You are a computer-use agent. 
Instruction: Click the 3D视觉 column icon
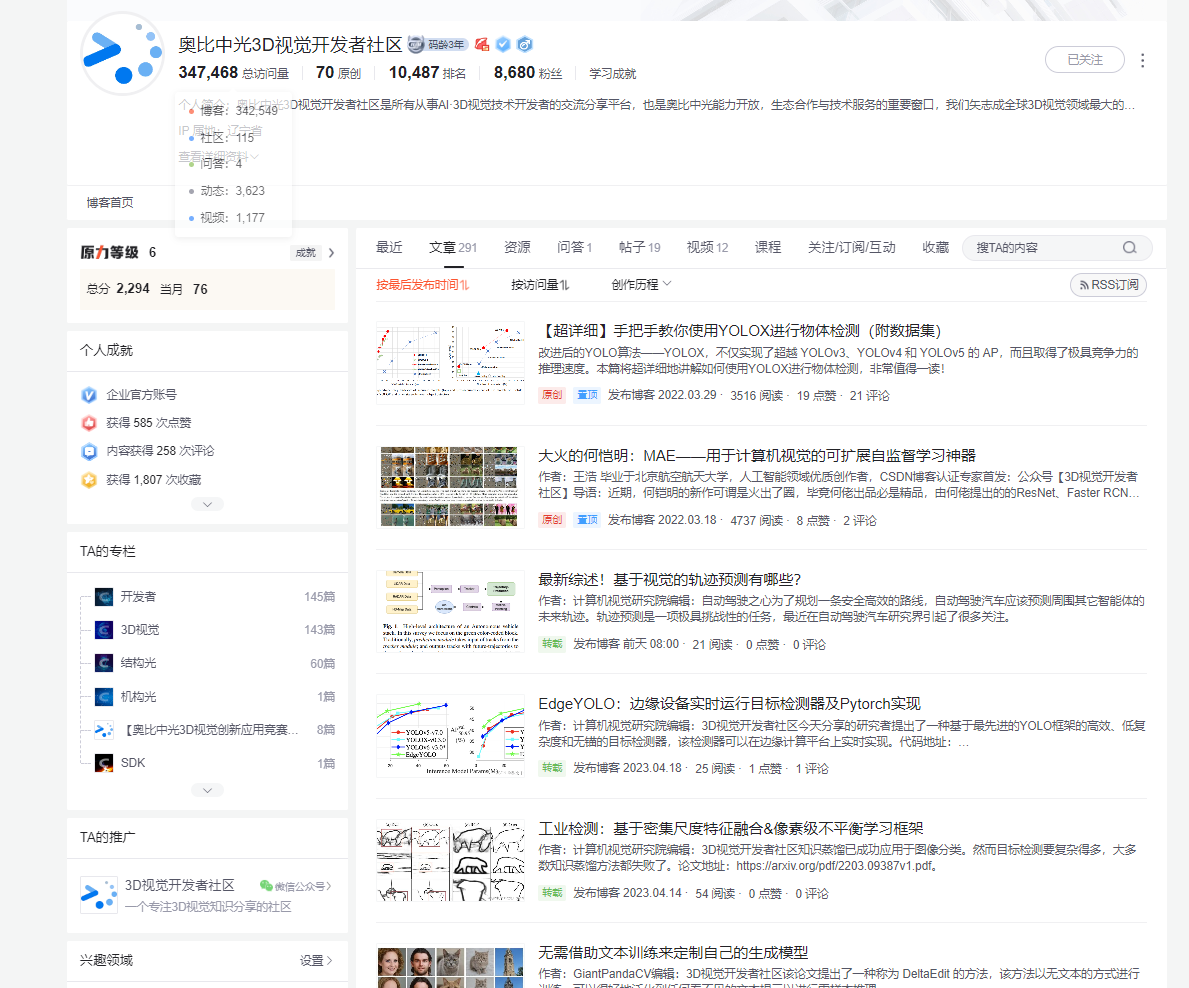coord(104,630)
